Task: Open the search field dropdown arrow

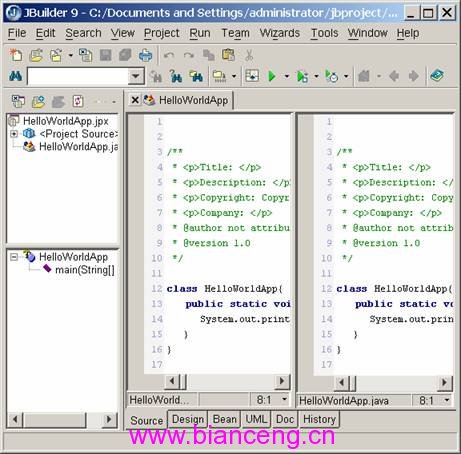Action: point(136,76)
